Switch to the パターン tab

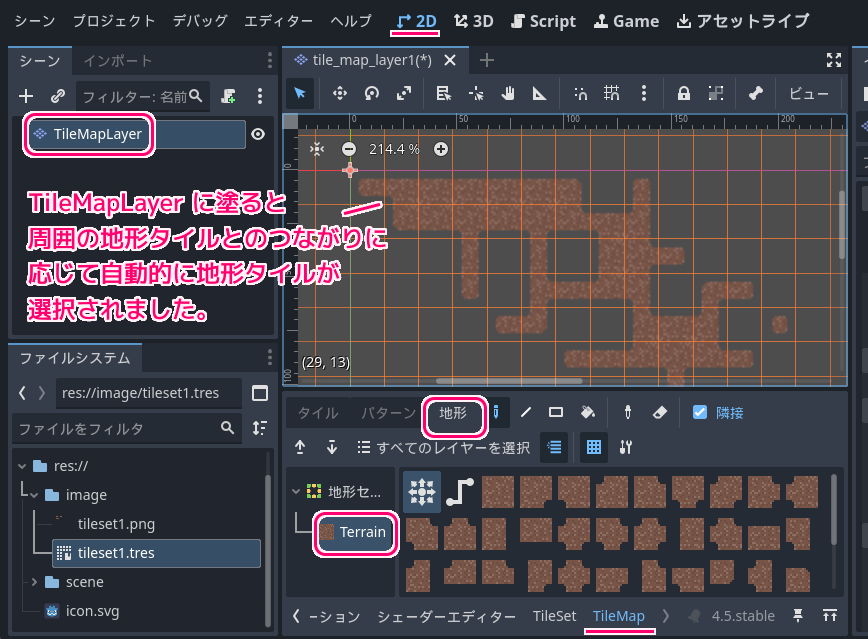tap(388, 413)
